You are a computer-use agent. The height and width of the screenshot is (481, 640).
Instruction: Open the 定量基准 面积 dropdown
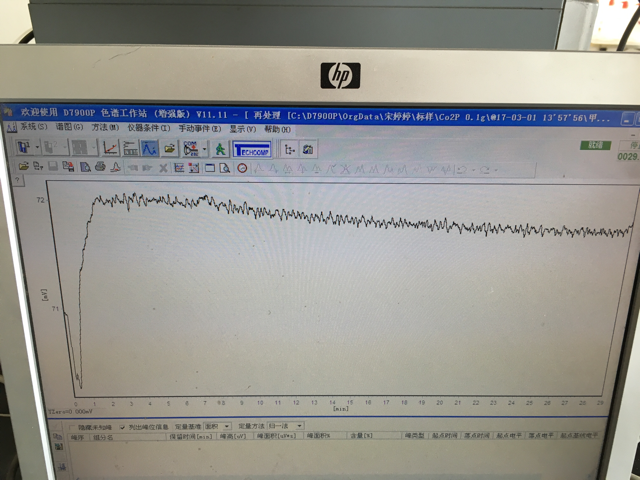pos(217,426)
